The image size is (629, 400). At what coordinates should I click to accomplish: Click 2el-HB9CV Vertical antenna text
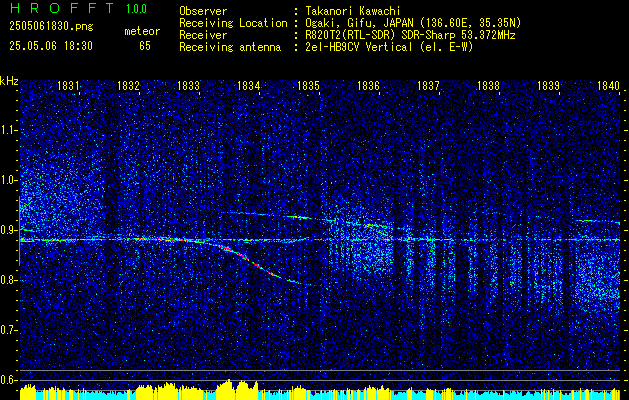(390, 47)
